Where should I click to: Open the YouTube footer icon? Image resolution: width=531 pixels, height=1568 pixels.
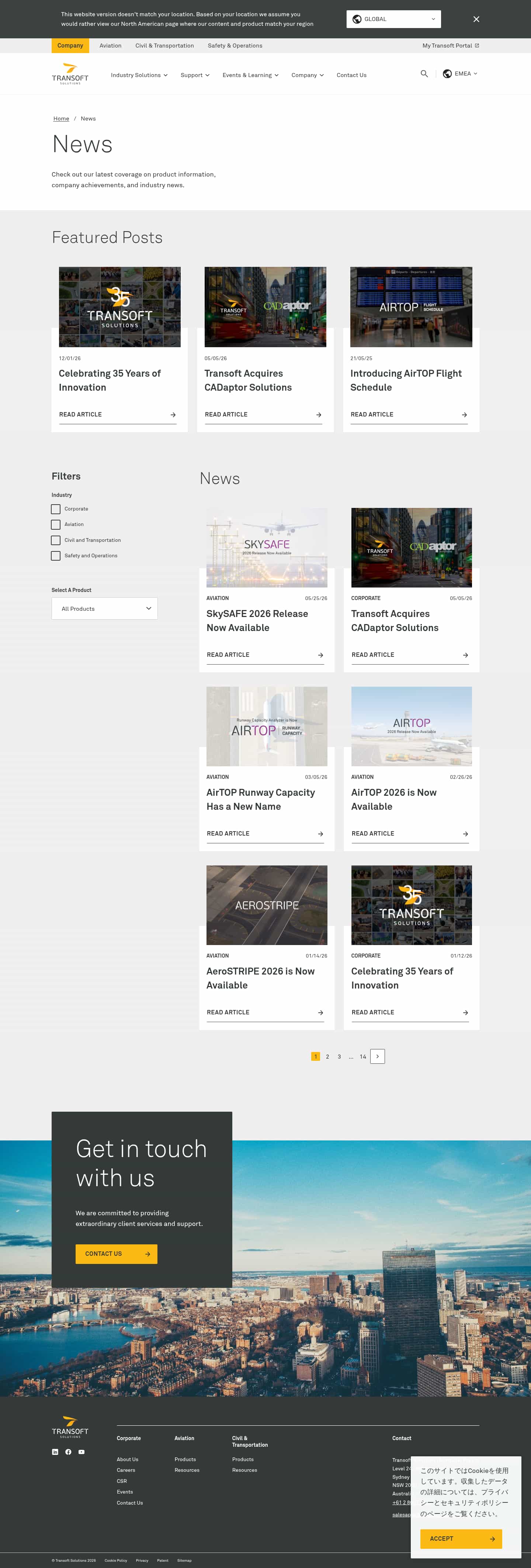[81, 1452]
